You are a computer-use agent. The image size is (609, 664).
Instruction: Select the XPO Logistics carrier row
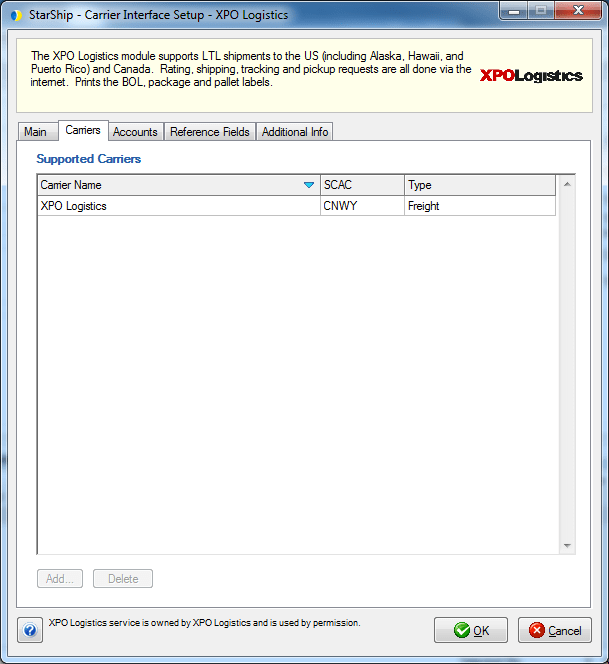tap(296, 206)
